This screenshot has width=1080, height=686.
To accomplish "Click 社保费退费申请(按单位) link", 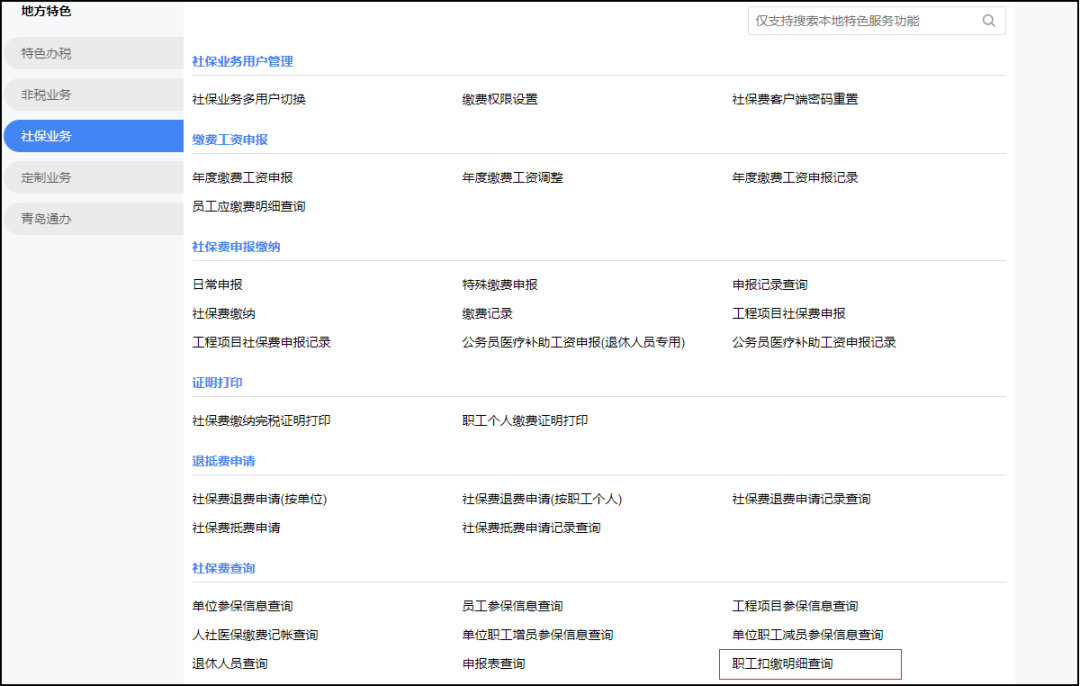I will coord(260,499).
